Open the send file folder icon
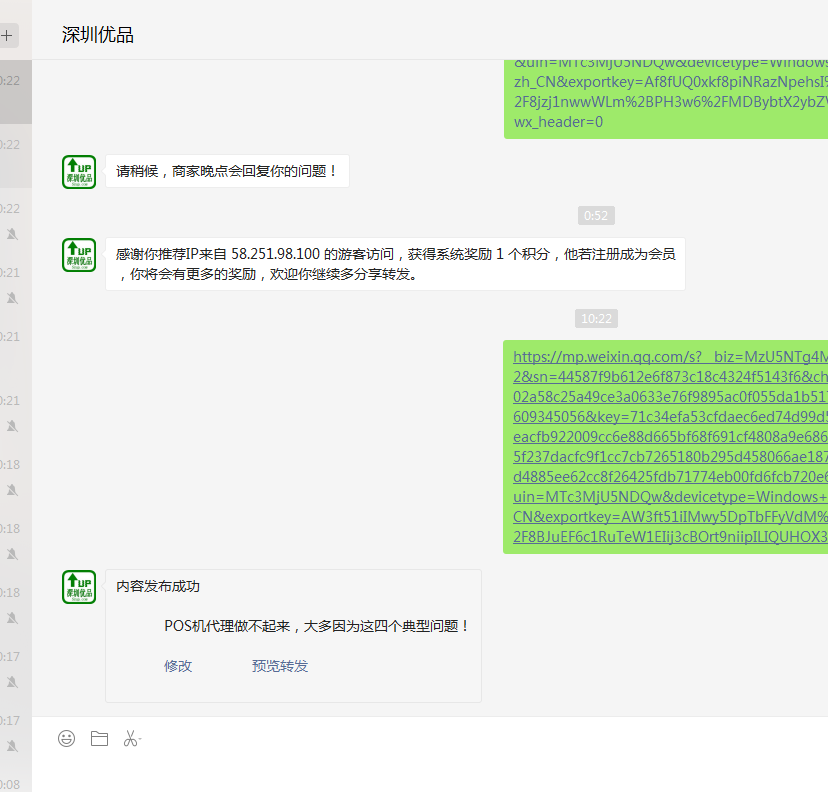The height and width of the screenshot is (792, 828). [99, 739]
